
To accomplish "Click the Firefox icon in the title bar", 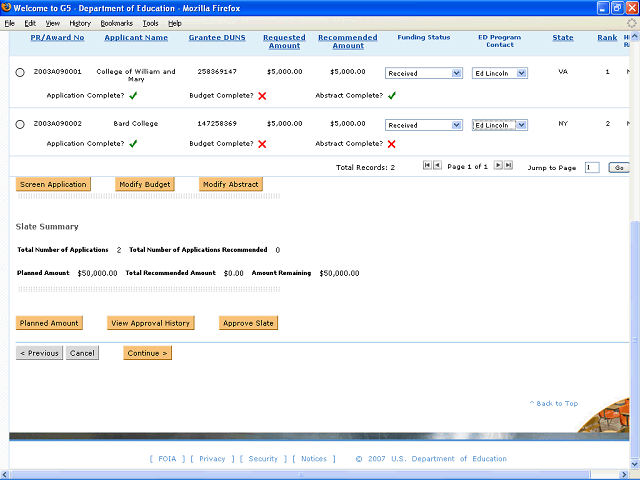I will click(6, 7).
